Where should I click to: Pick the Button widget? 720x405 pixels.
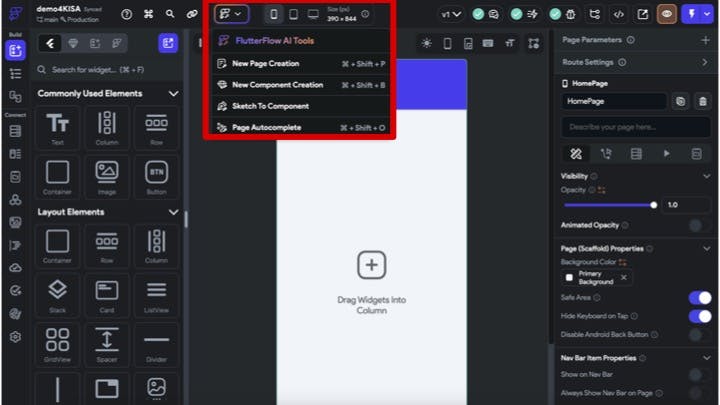(x=156, y=177)
